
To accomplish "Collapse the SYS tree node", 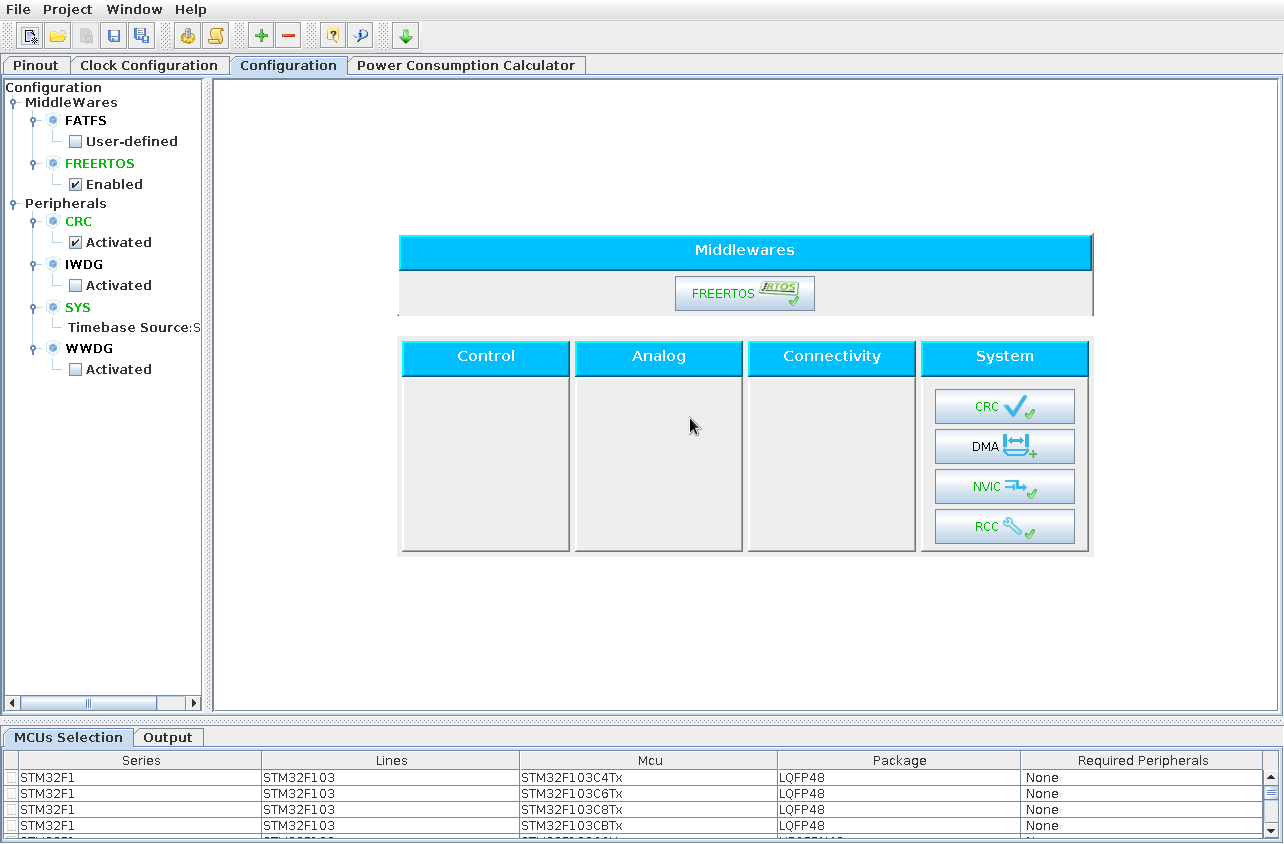I will point(33,308).
